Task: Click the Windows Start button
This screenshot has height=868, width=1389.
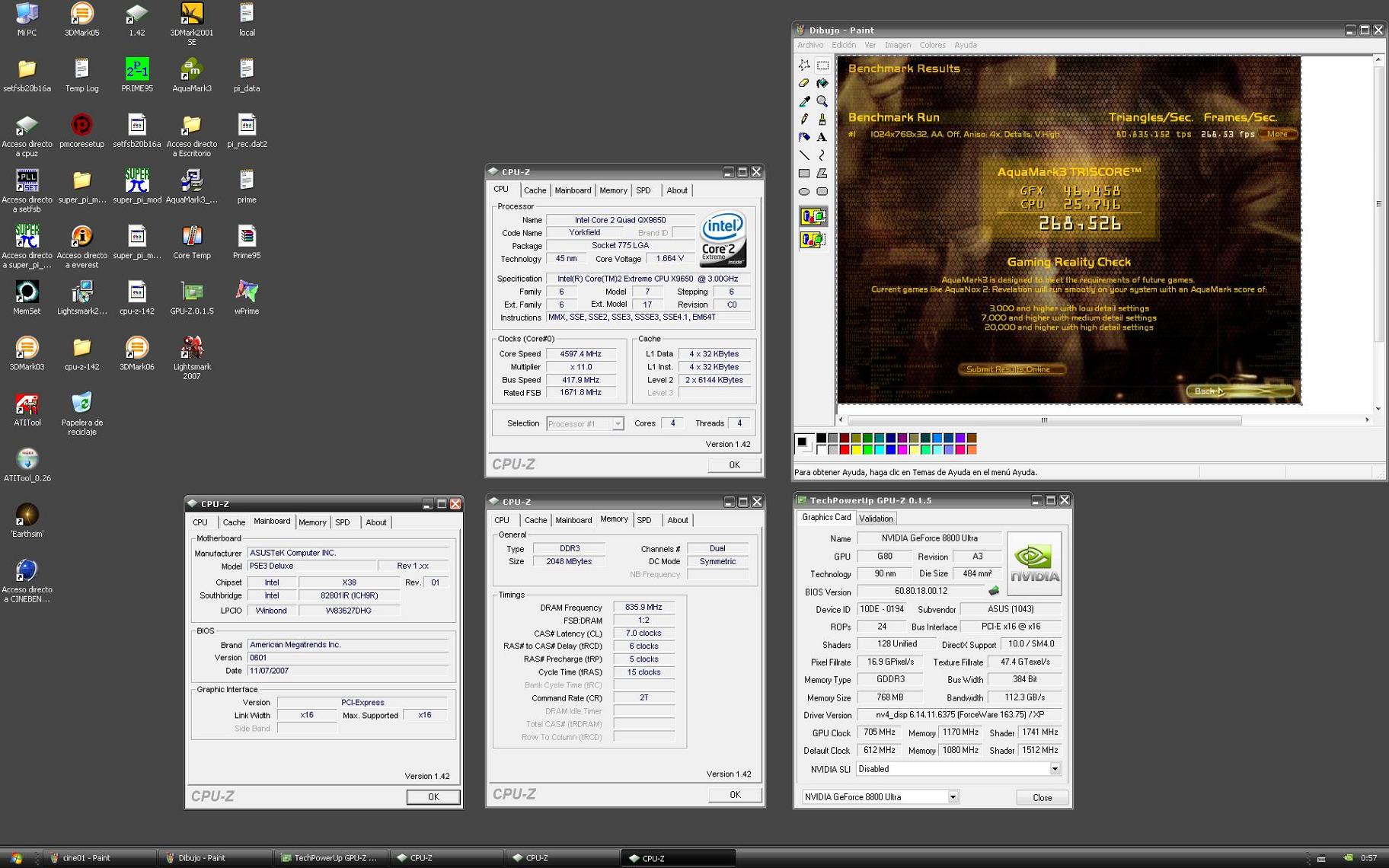Action: tap(15, 858)
